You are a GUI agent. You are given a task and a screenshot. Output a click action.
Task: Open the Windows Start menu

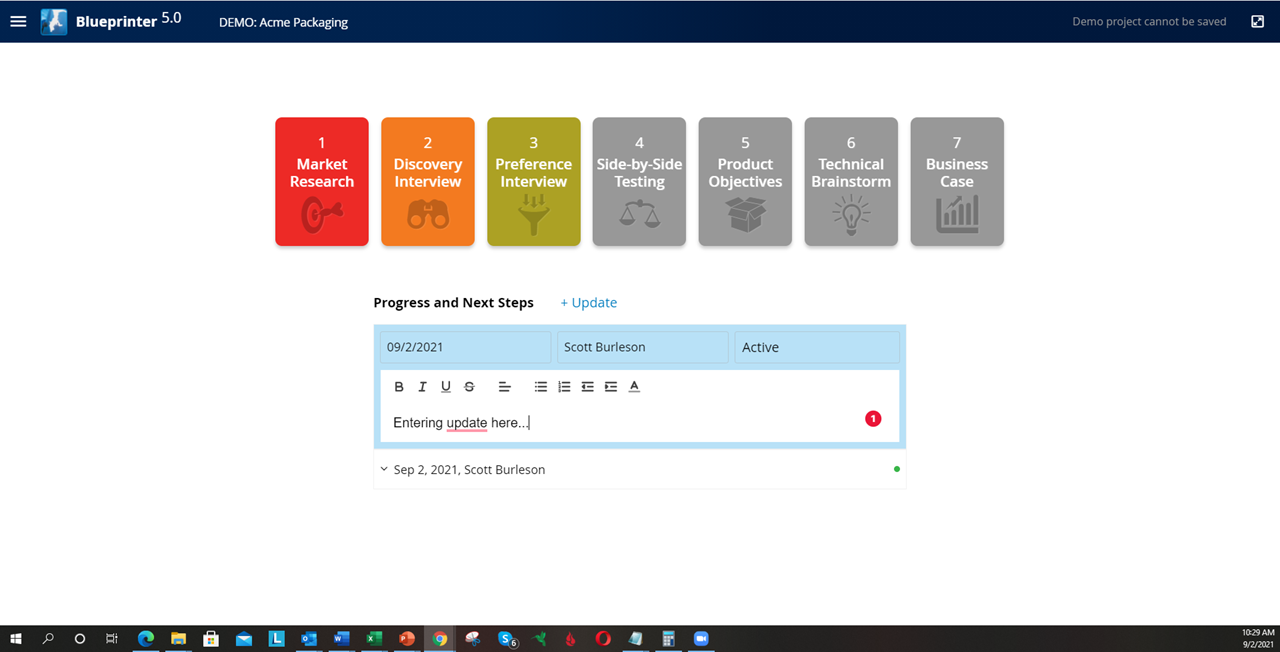coord(15,638)
